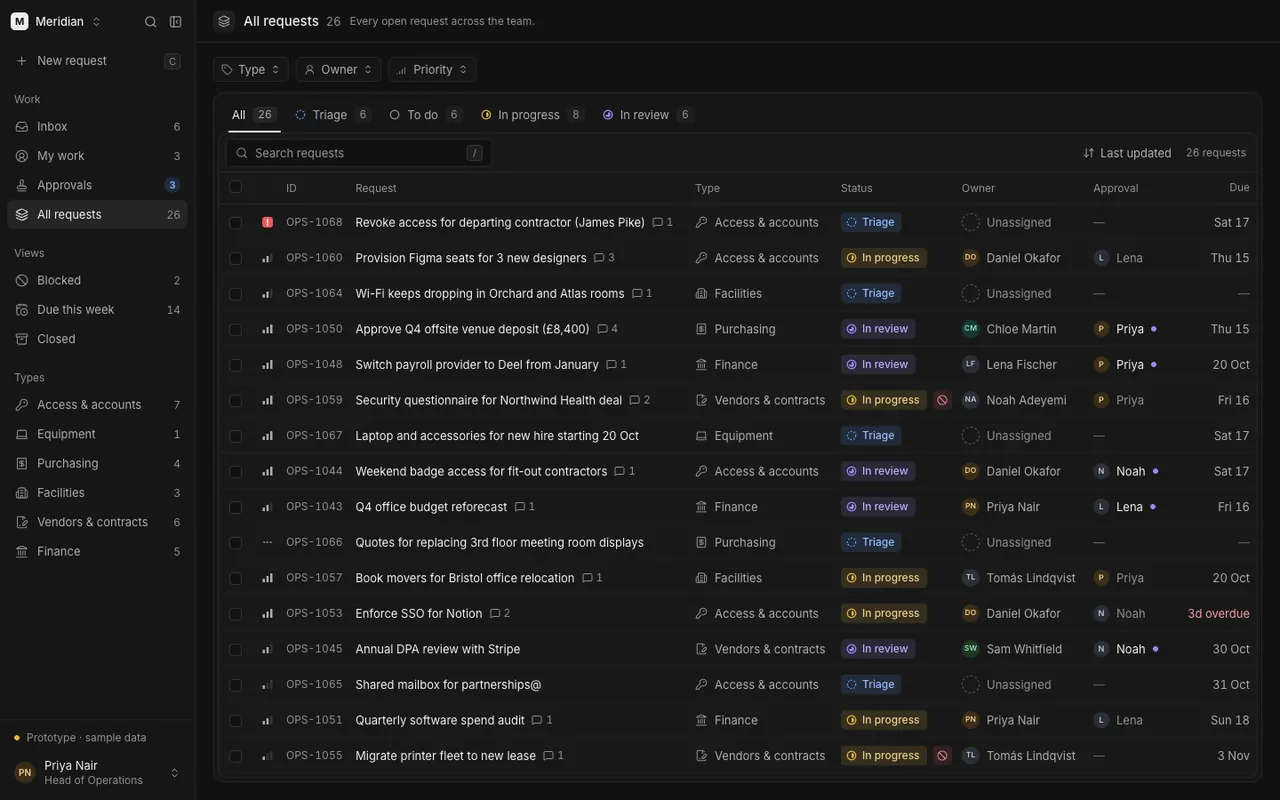Open In progress status pill on OPS-1060

click(884, 258)
